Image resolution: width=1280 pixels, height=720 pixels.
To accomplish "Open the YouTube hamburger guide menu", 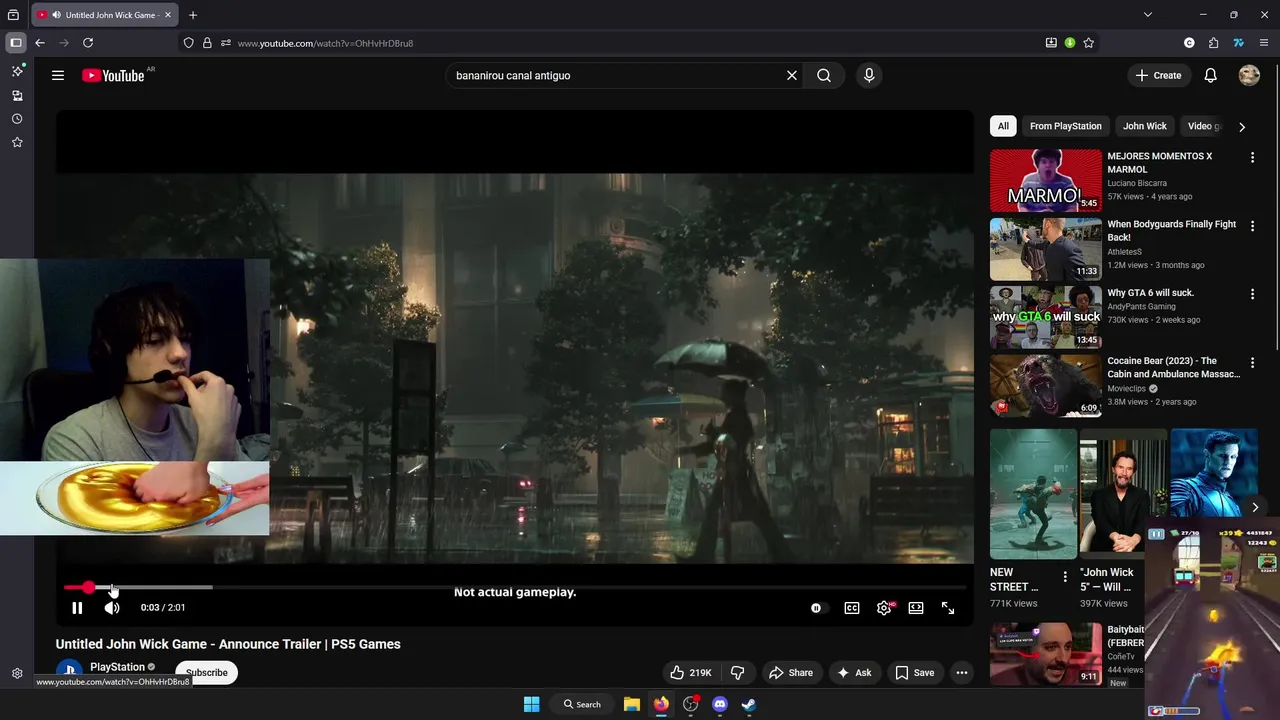I will 58,75.
